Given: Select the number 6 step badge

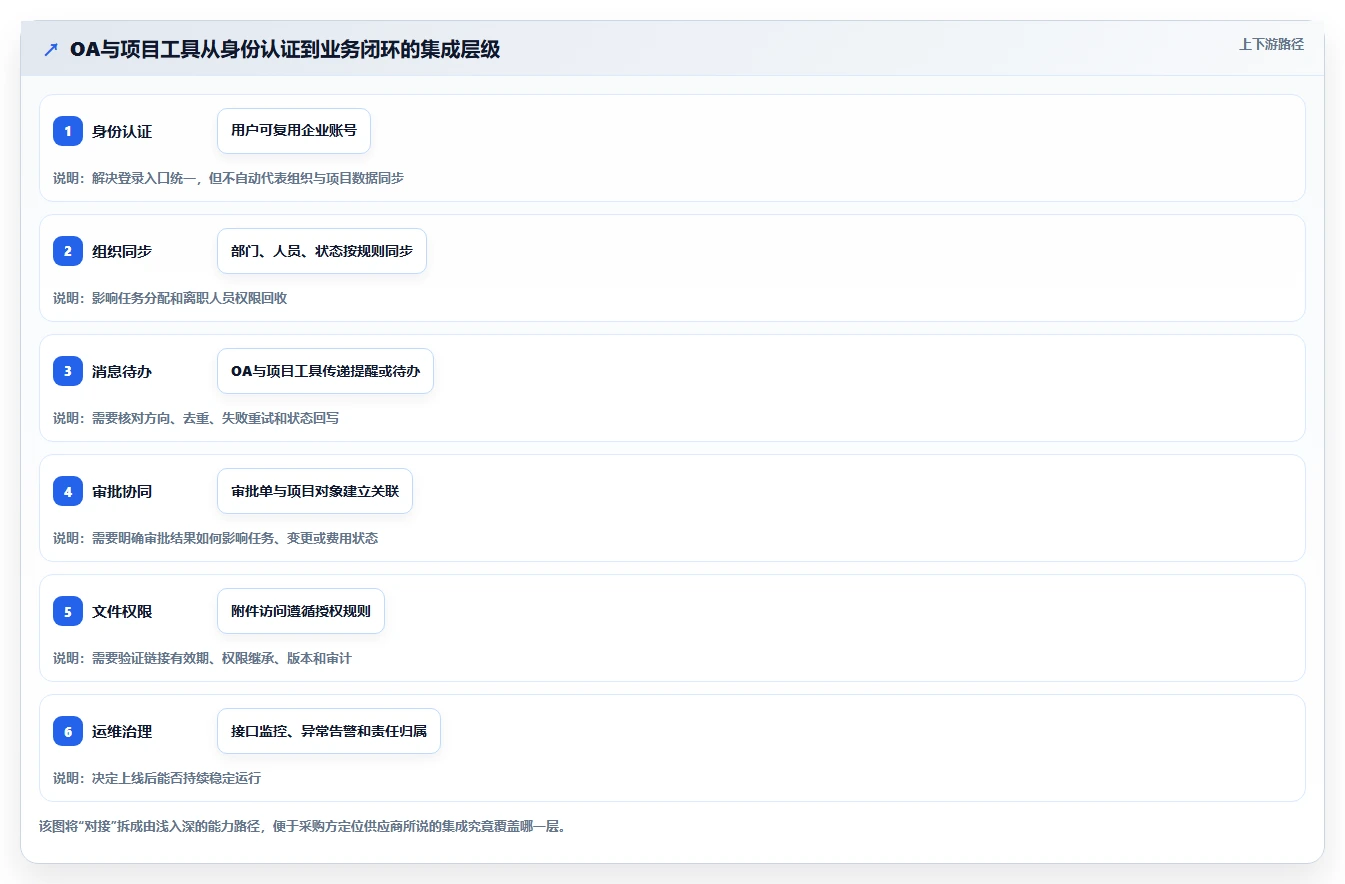Looking at the screenshot, I should point(68,731).
